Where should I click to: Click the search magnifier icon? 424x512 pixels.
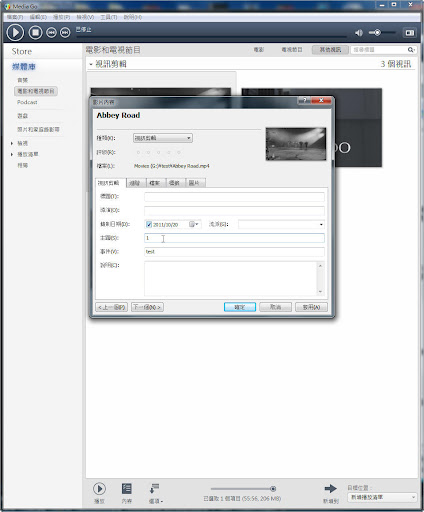[411, 50]
